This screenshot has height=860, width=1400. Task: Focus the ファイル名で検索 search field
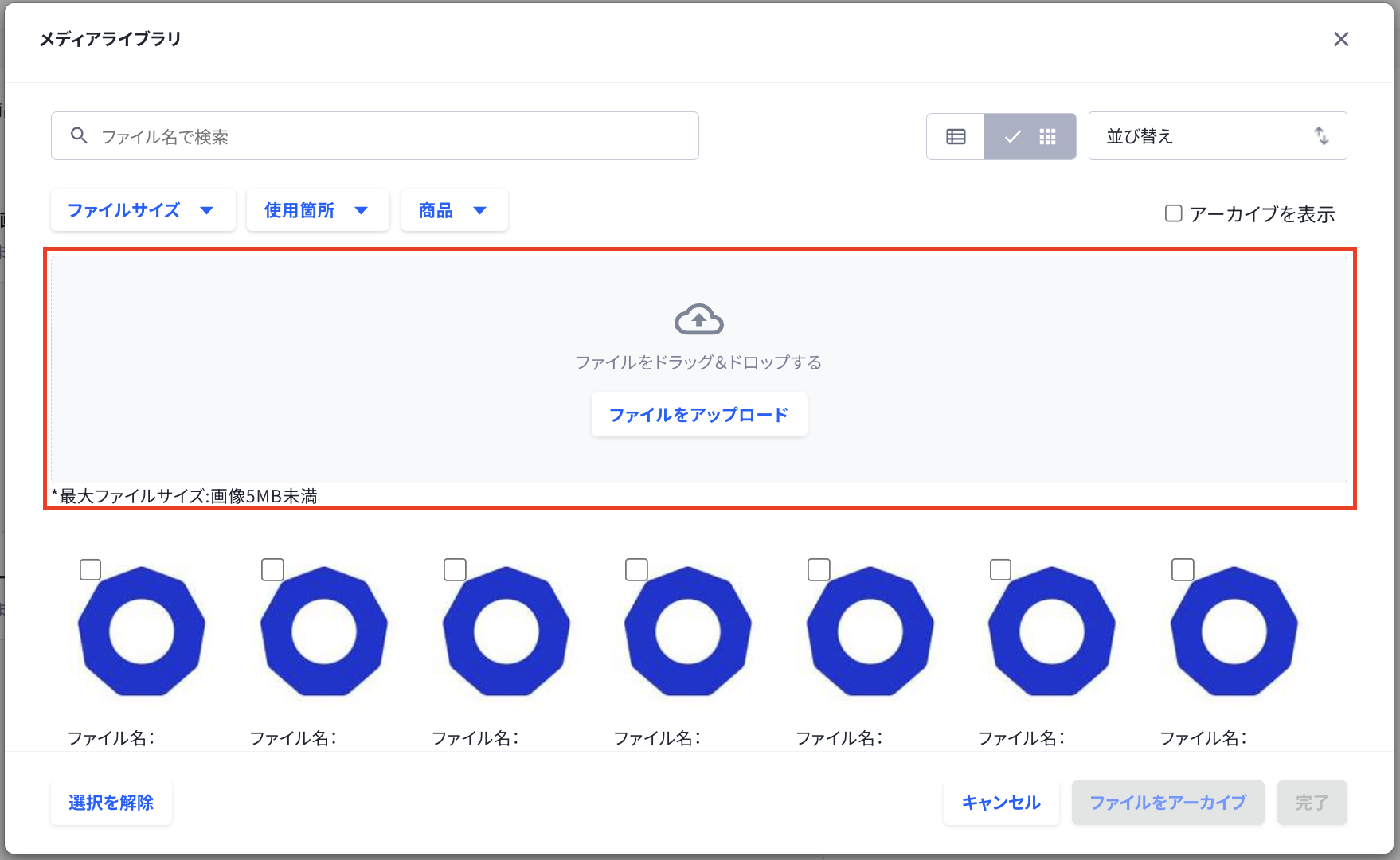click(375, 136)
